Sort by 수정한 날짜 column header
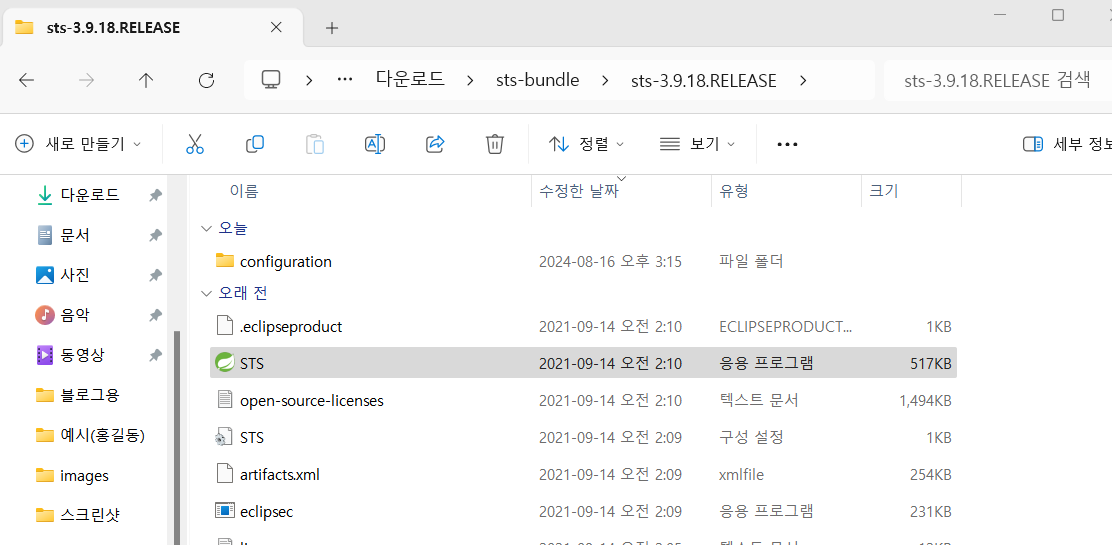The image size is (1112, 545). 579,191
